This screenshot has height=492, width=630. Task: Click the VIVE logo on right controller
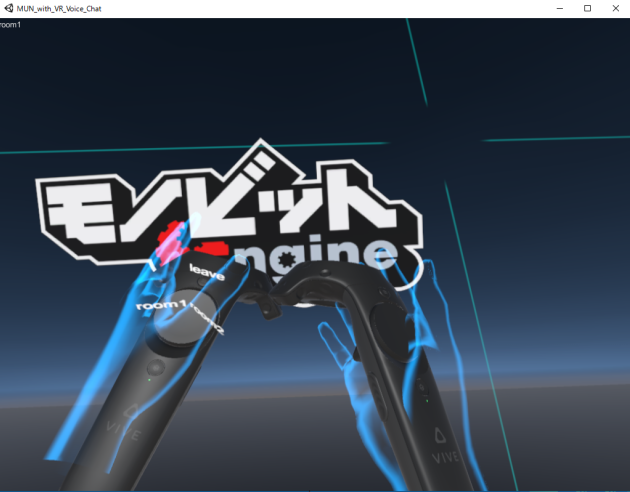pyautogui.click(x=444, y=447)
